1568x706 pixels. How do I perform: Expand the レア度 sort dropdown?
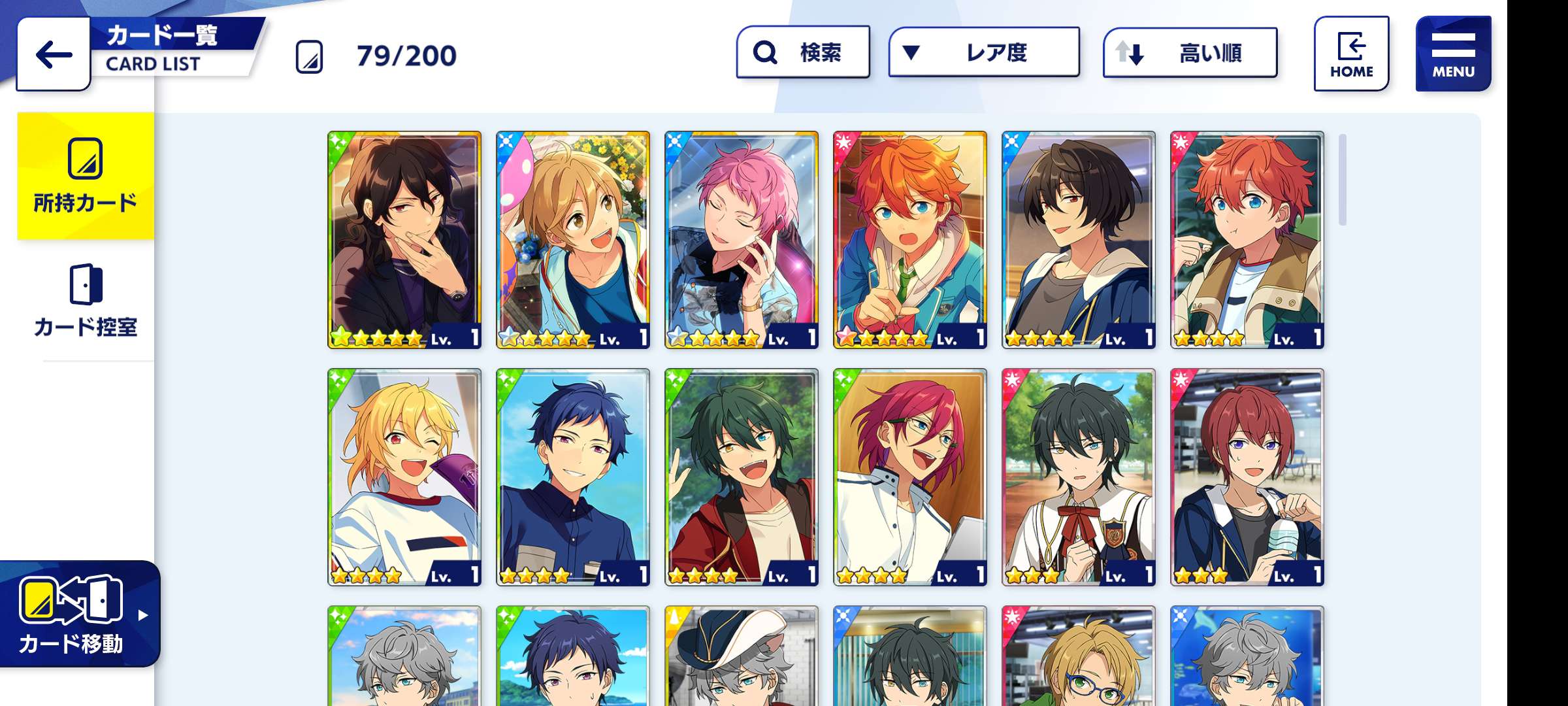tap(984, 52)
